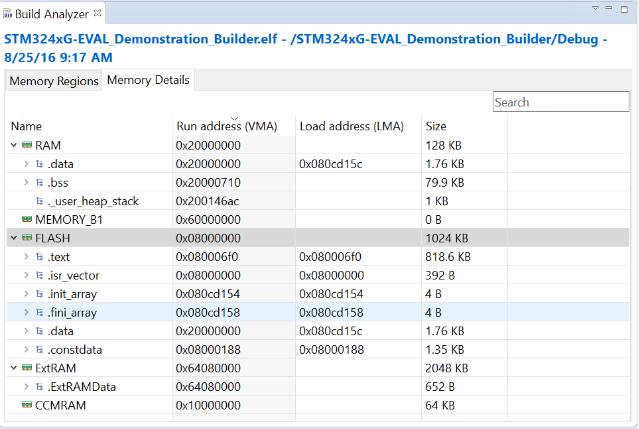Viewport: 639px width, 429px height.
Task: Collapse the ExtRAM memory region
Action: click(14, 368)
